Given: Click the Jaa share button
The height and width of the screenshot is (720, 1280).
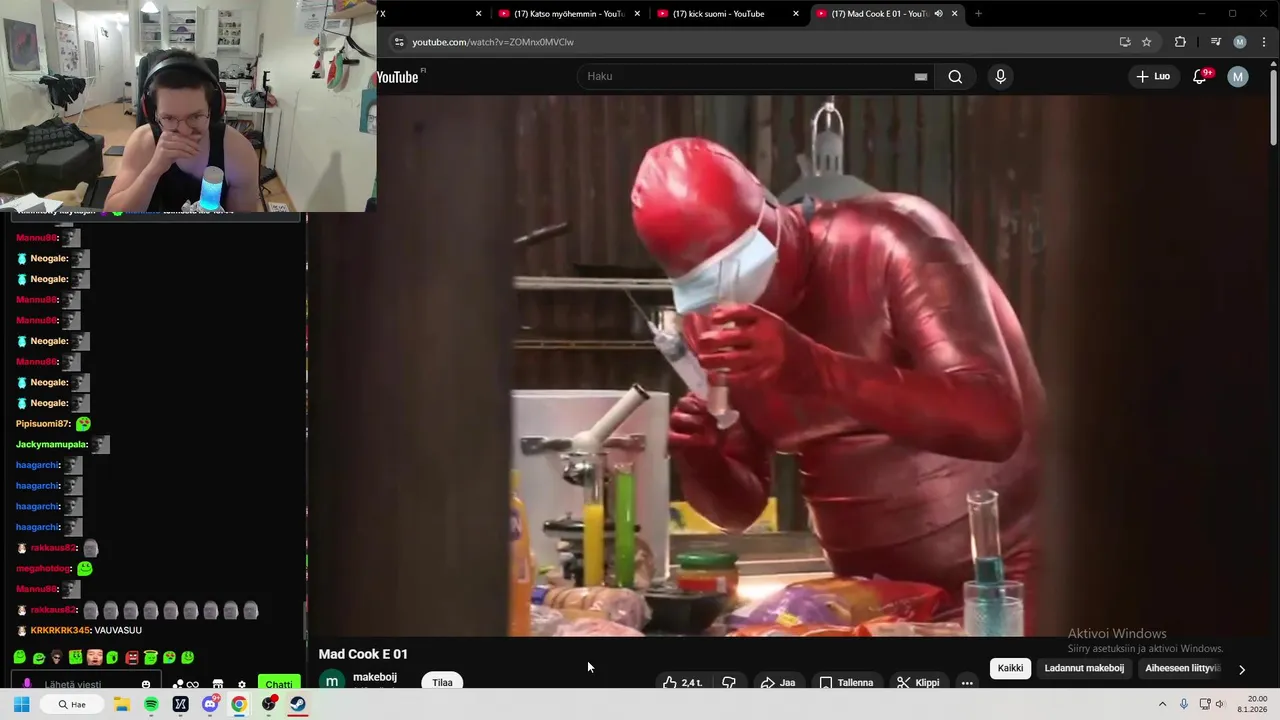Looking at the screenshot, I should [777, 682].
